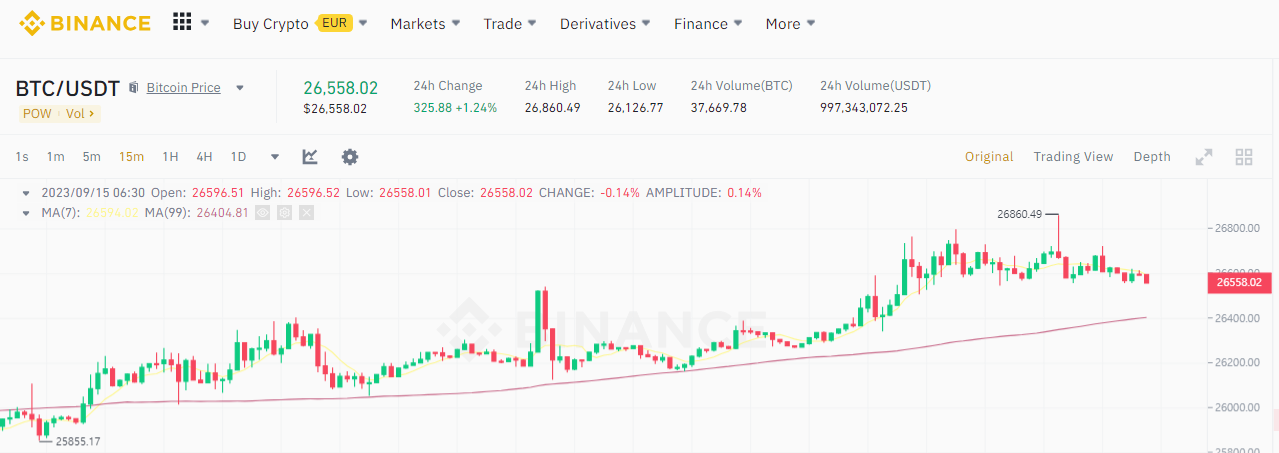Click the MA(7) value 26594.02

coord(112,212)
